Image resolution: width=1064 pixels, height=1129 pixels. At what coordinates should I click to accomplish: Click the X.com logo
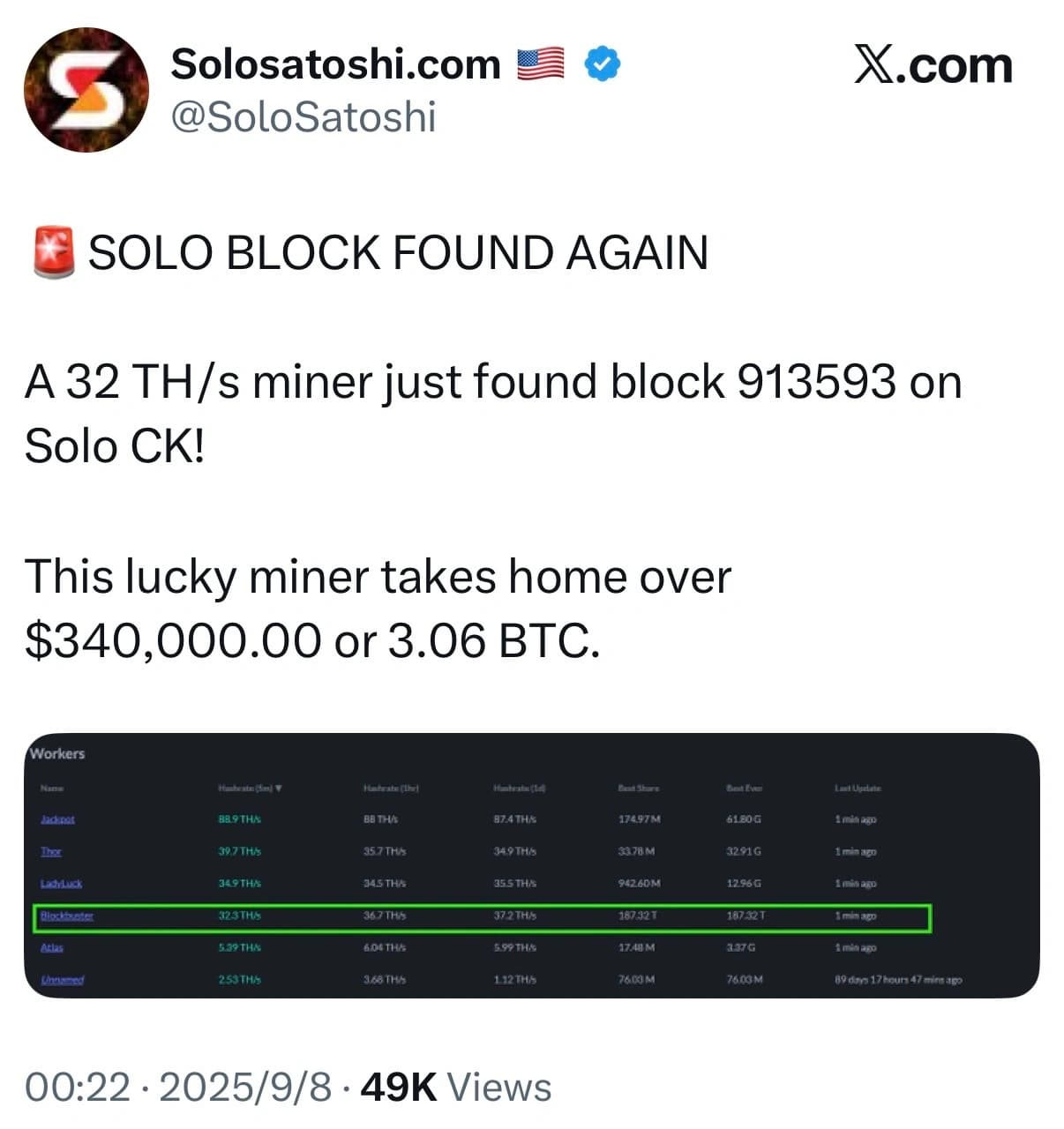click(x=933, y=66)
